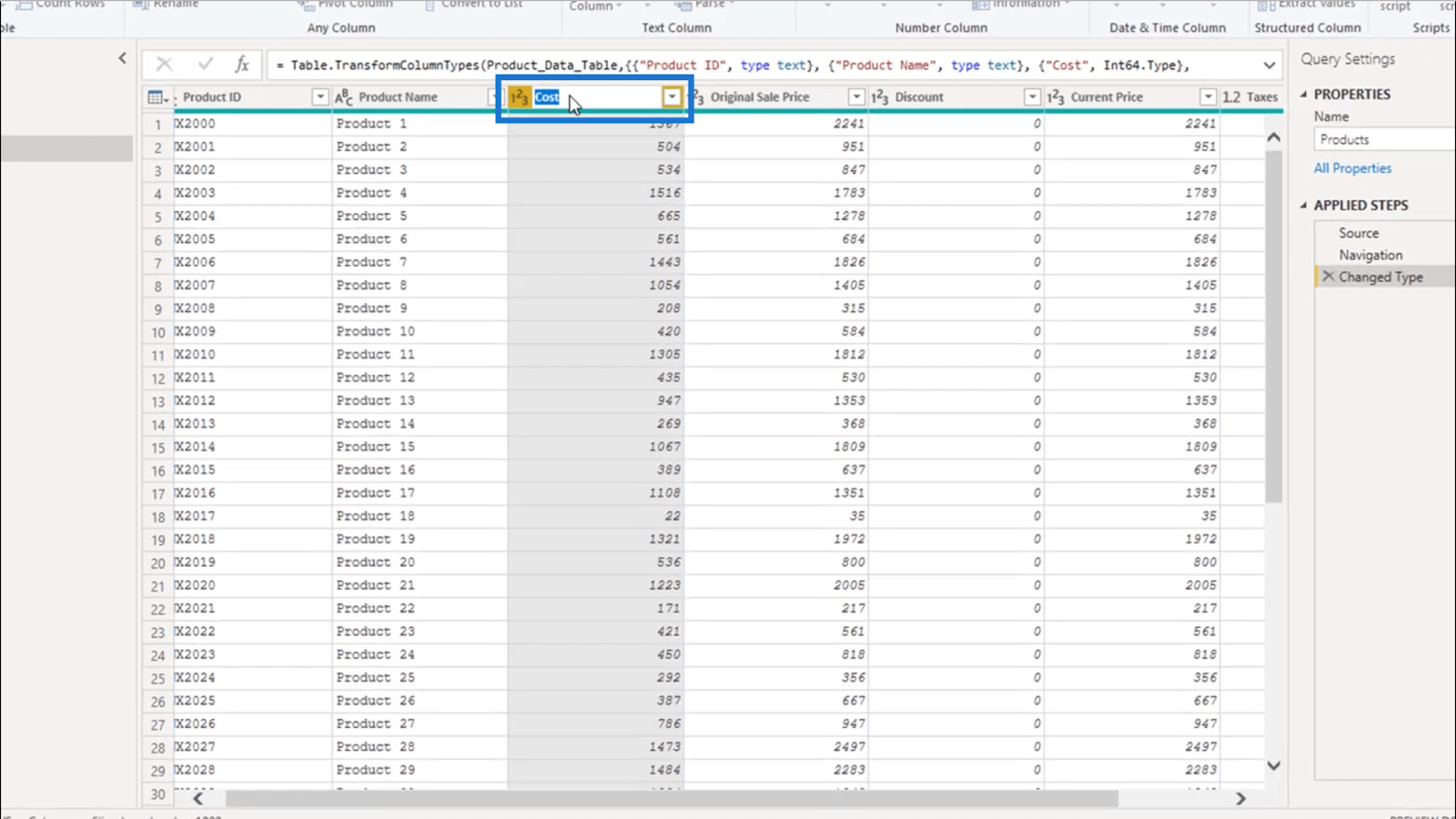Image resolution: width=1456 pixels, height=819 pixels.
Task: Select the Product Name column header
Action: 398,96
